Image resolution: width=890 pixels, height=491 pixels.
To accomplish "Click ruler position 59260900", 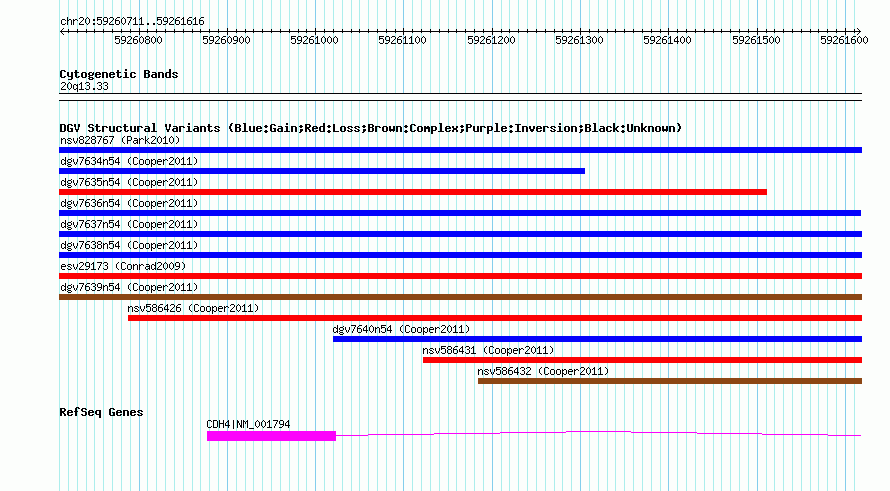I will [226, 40].
